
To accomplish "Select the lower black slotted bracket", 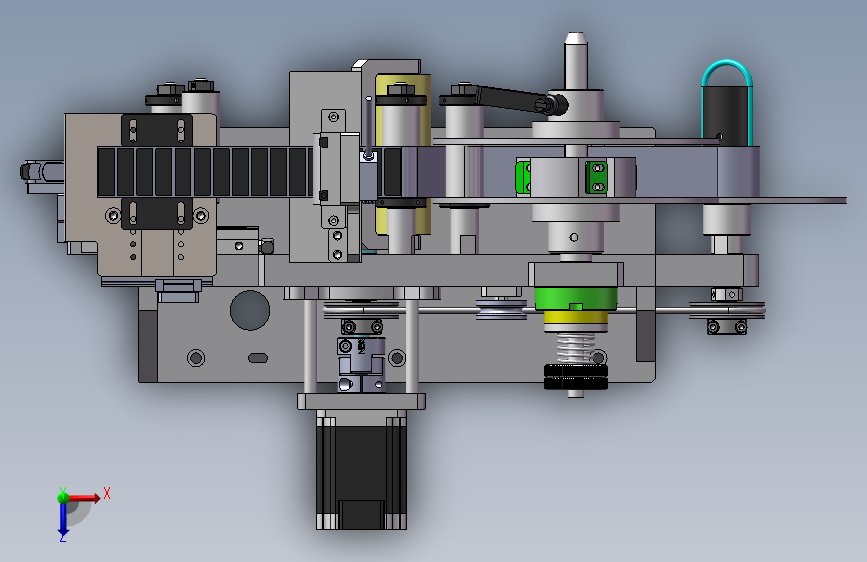I will coord(157,214).
